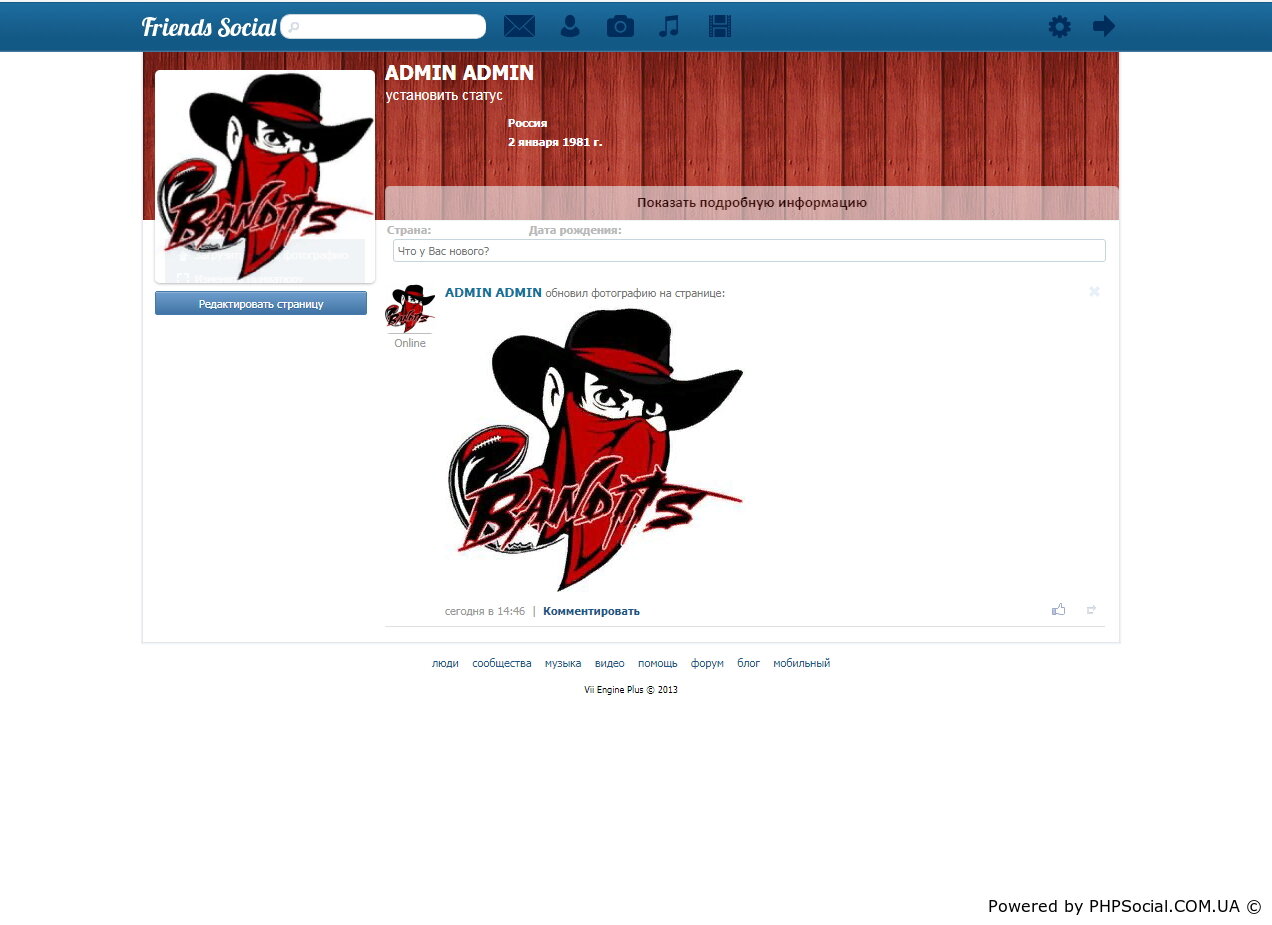Delete the wall post with X icon

[1094, 291]
